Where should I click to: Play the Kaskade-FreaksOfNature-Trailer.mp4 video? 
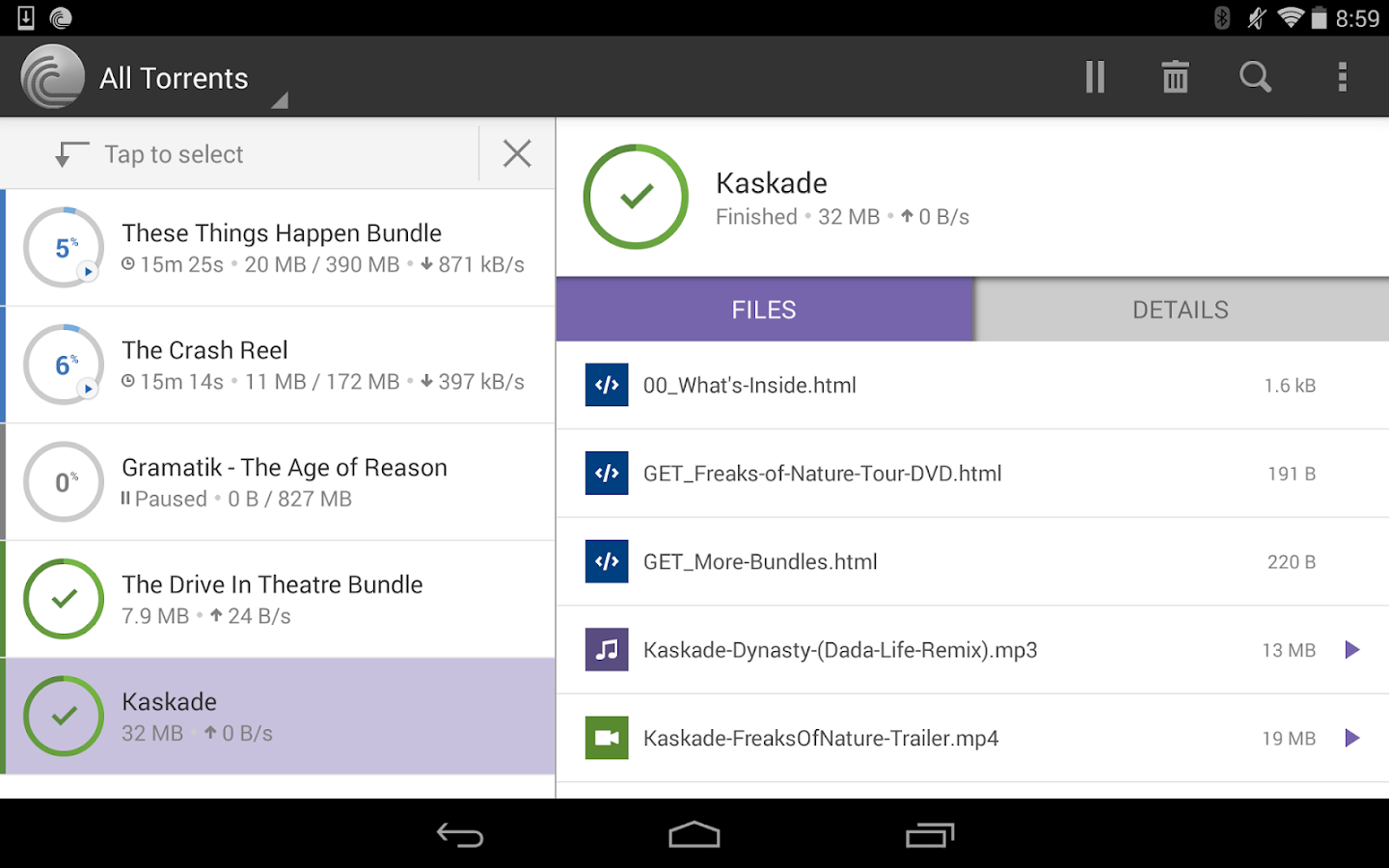[1352, 738]
